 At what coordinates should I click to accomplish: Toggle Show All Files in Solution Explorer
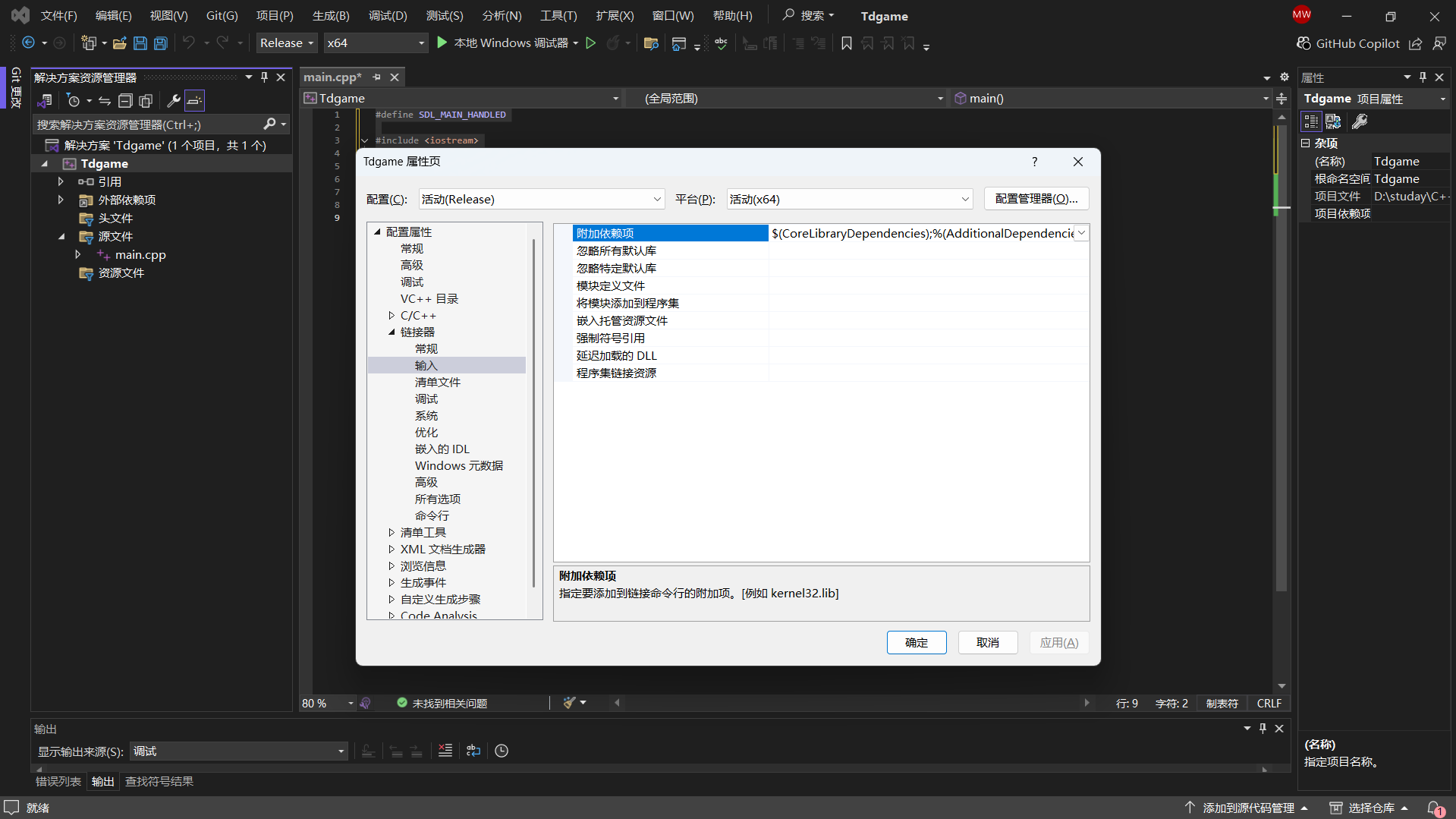coord(146,100)
